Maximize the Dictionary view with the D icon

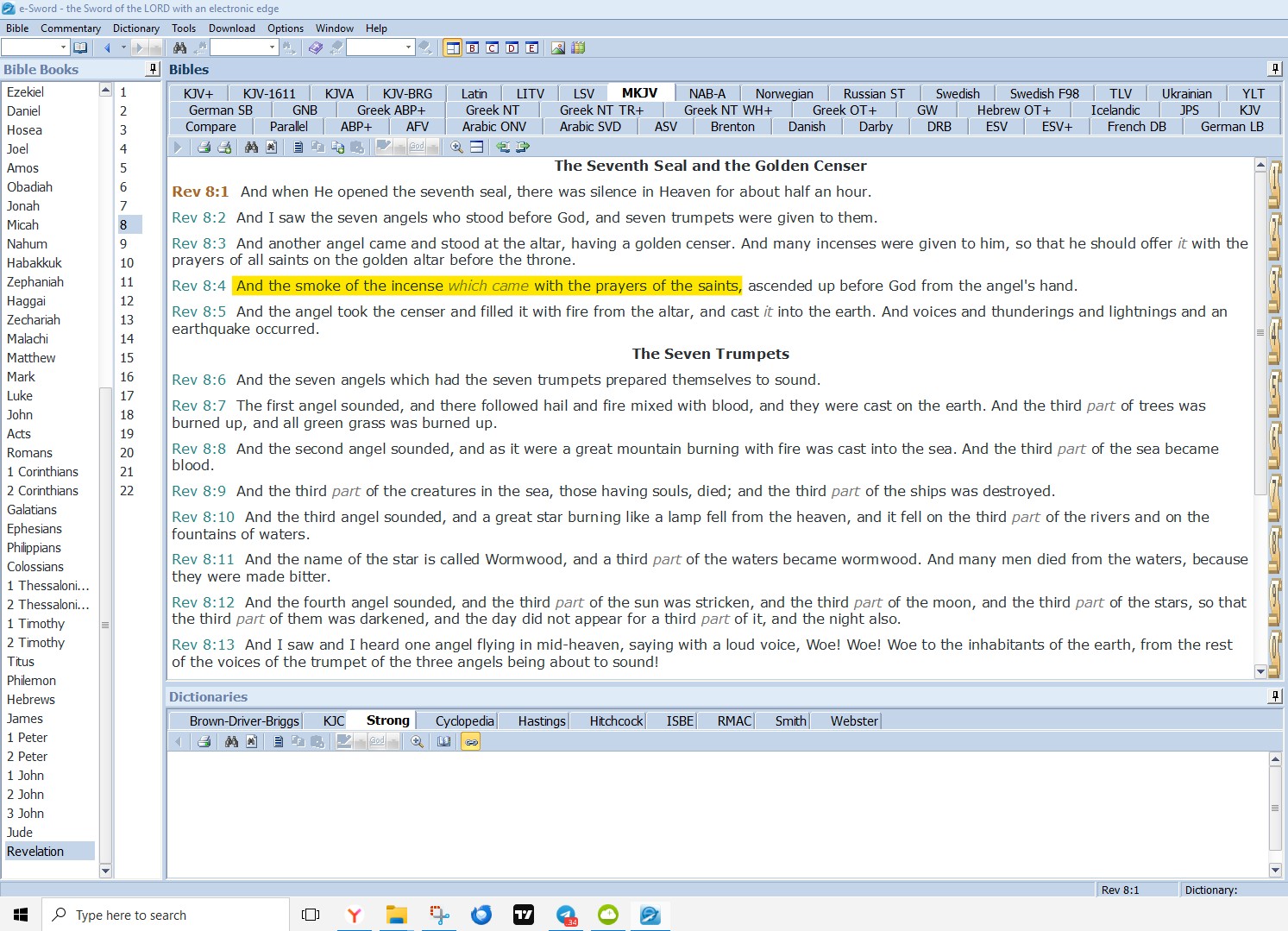pos(512,47)
